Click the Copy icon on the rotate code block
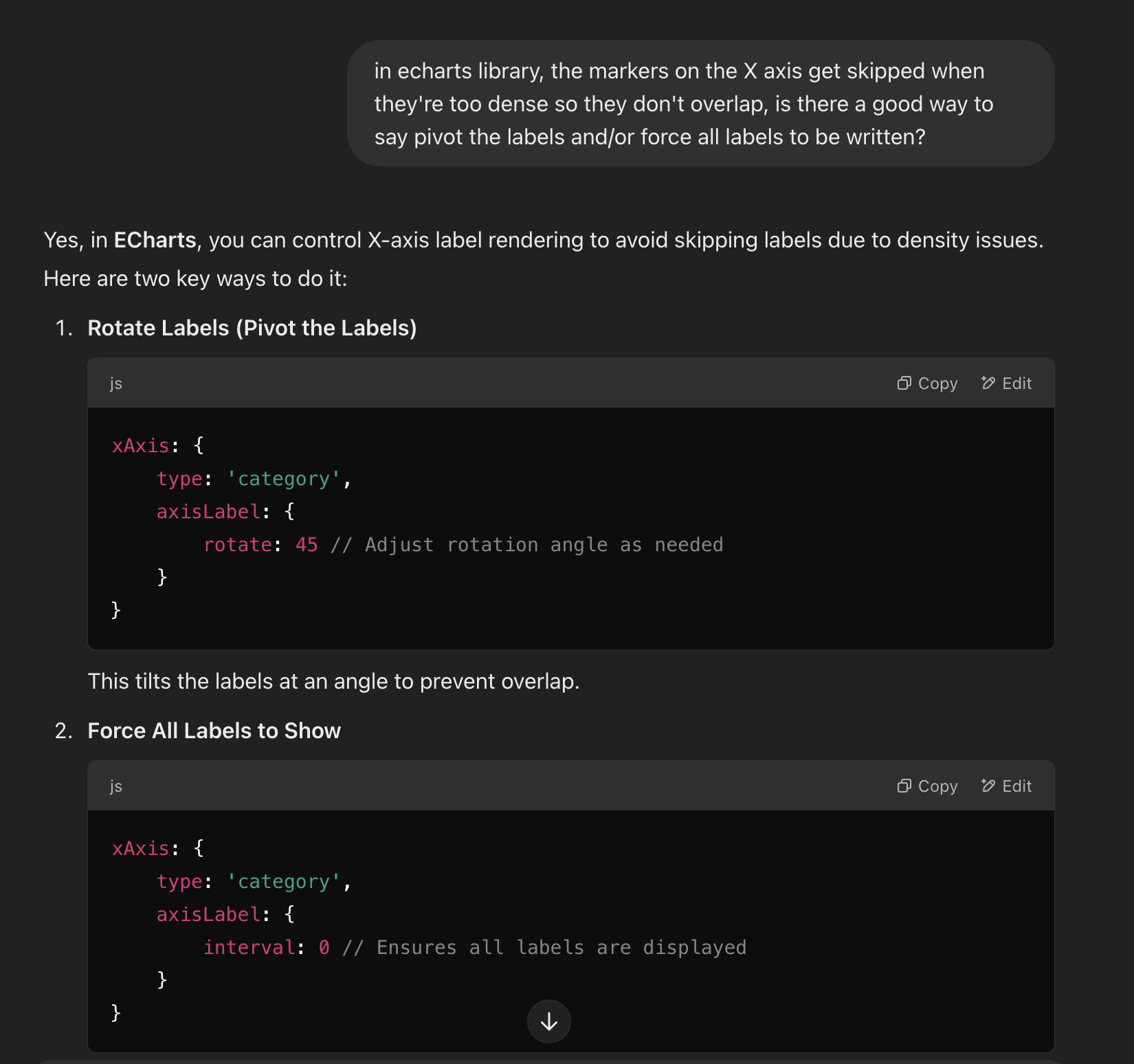The image size is (1134, 1064). 904,383
